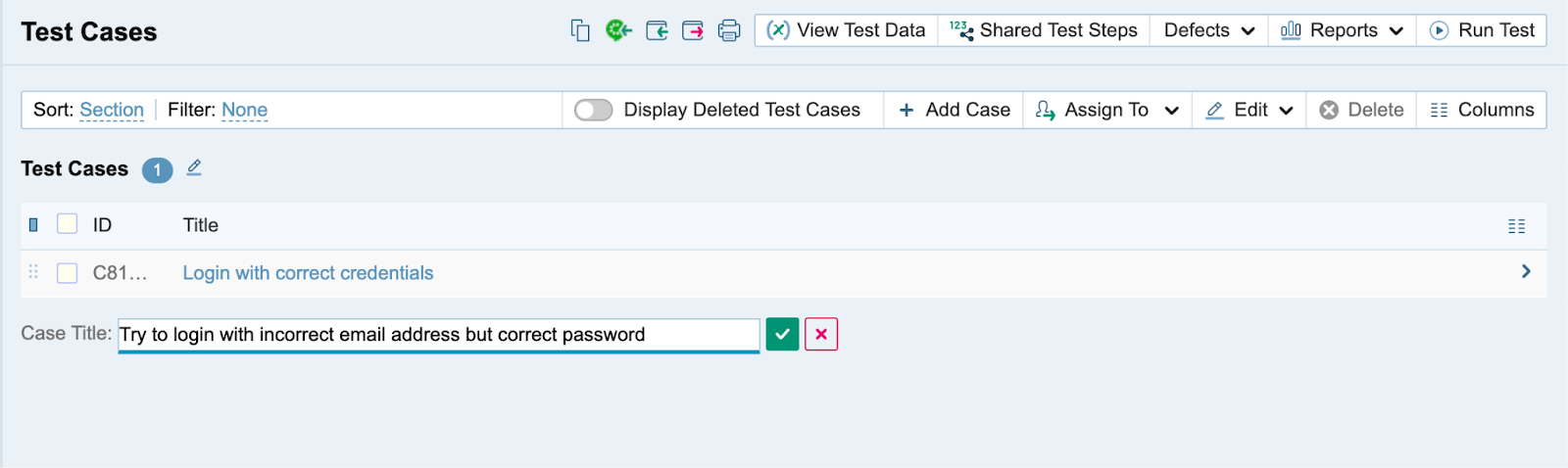Expand the Edit dropdown menu
Screen dimensions: 1568x468
click(x=1249, y=110)
